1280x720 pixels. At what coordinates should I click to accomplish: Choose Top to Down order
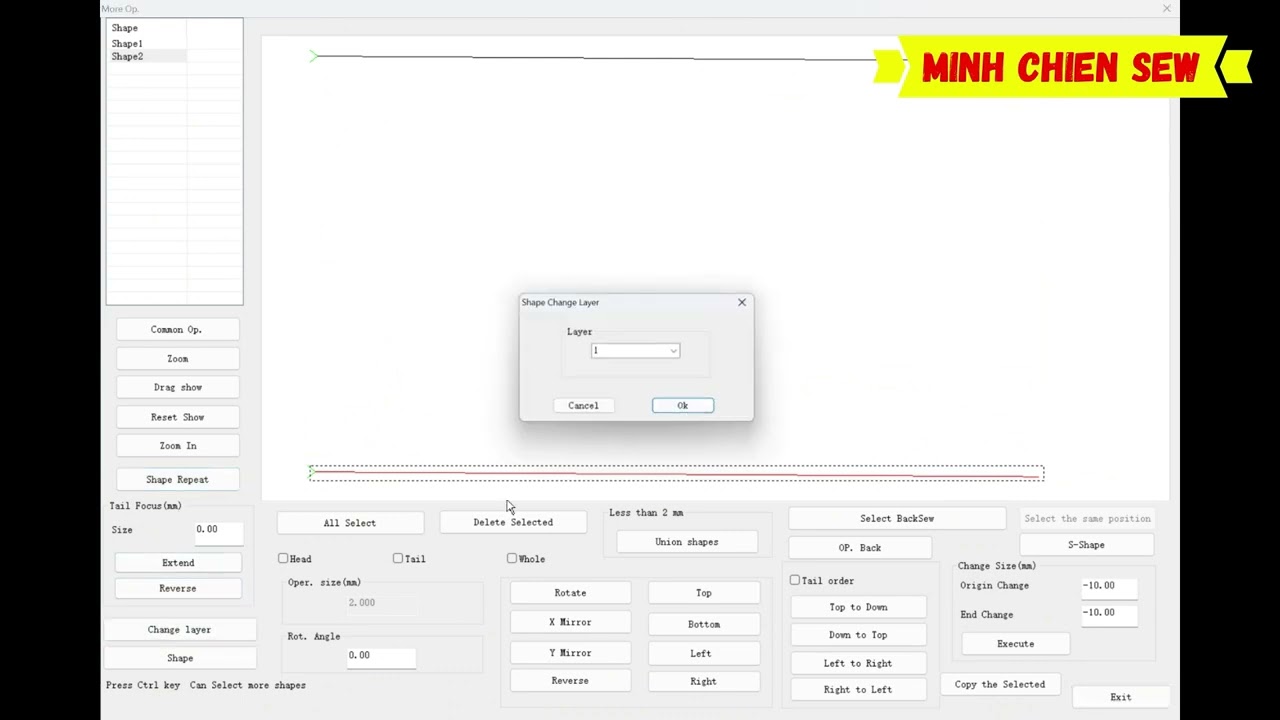click(858, 607)
